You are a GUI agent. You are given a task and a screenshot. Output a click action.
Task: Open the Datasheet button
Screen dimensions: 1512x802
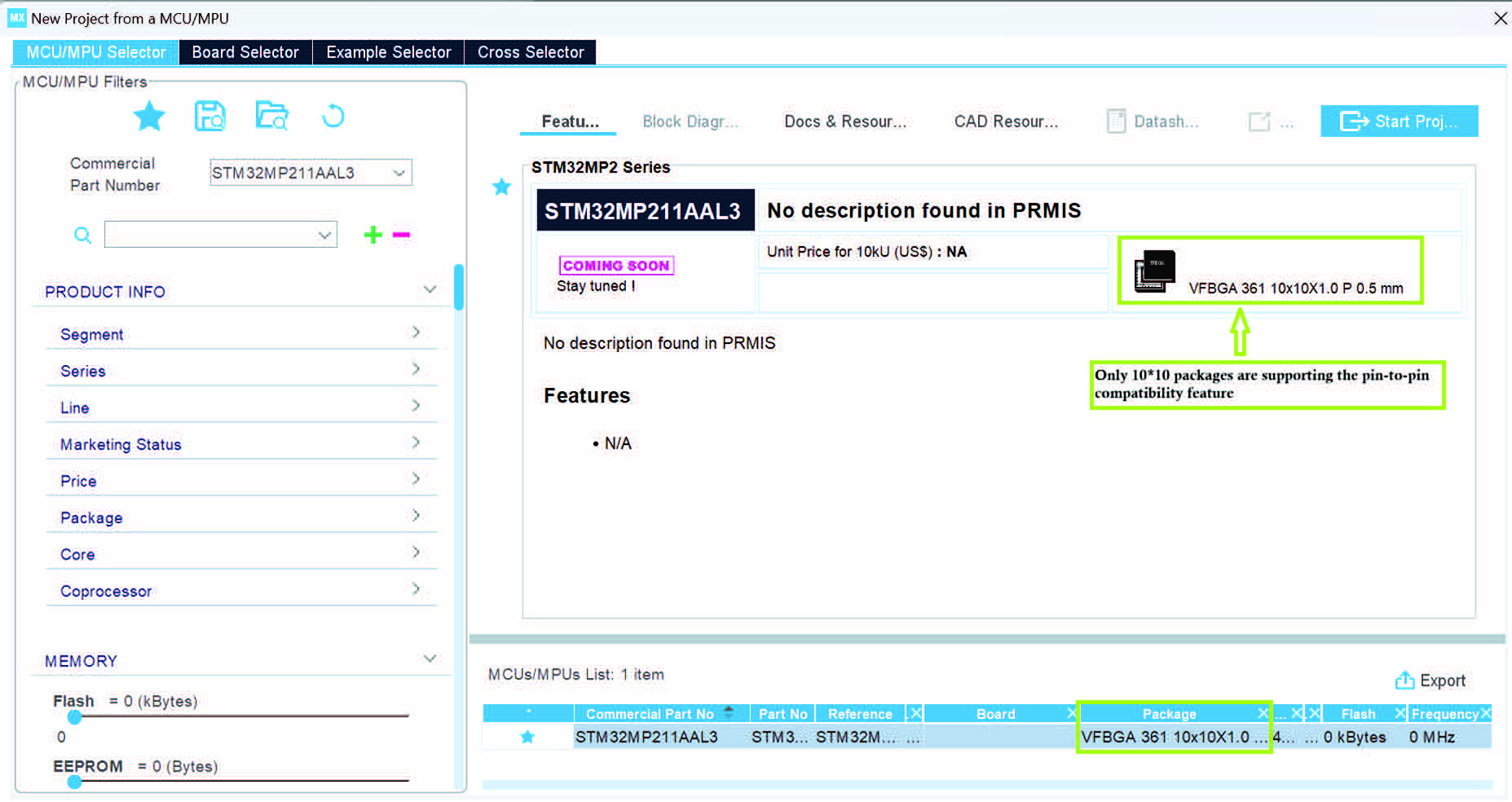tap(1153, 121)
